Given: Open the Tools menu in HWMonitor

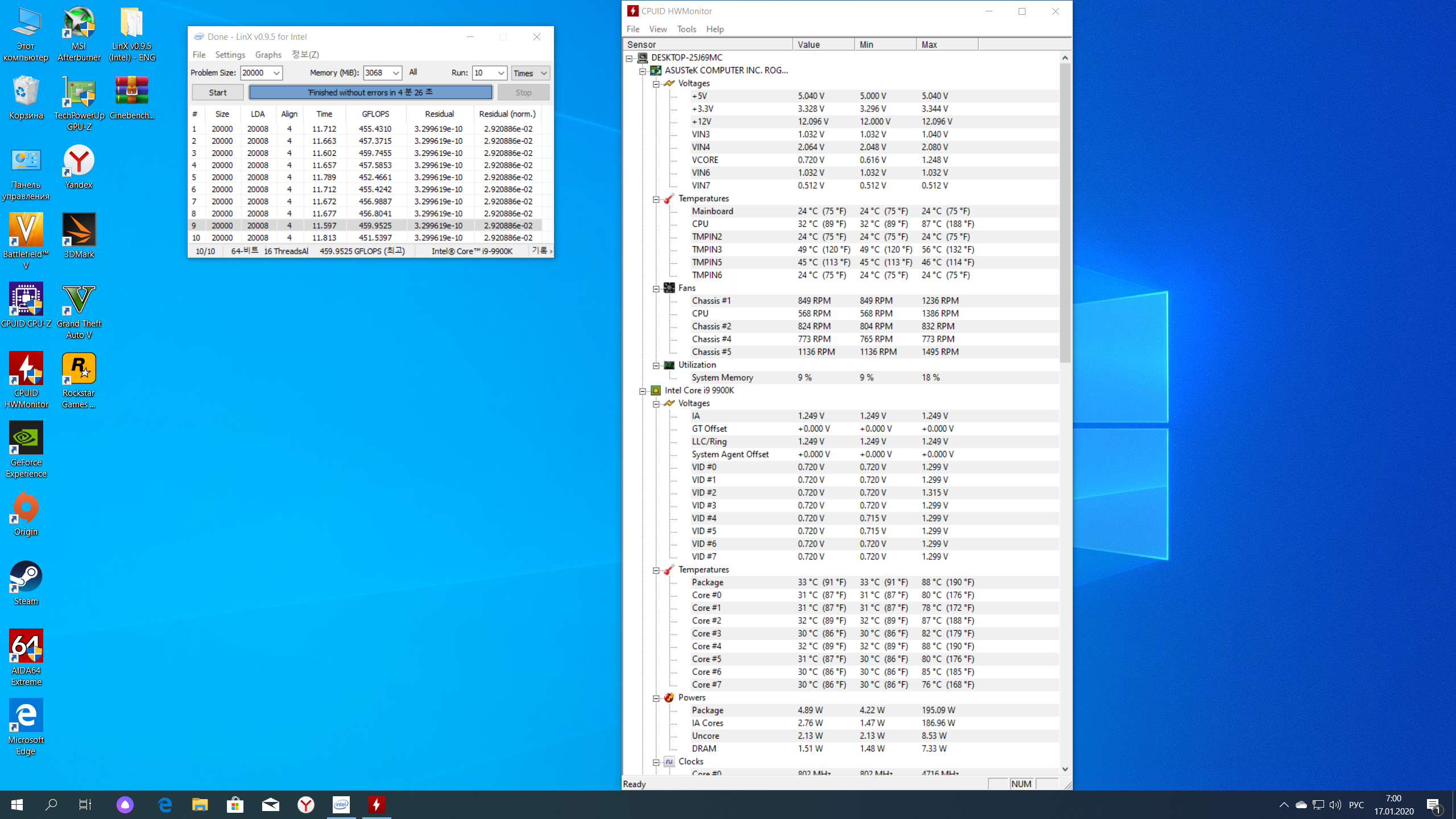Looking at the screenshot, I should 686,29.
